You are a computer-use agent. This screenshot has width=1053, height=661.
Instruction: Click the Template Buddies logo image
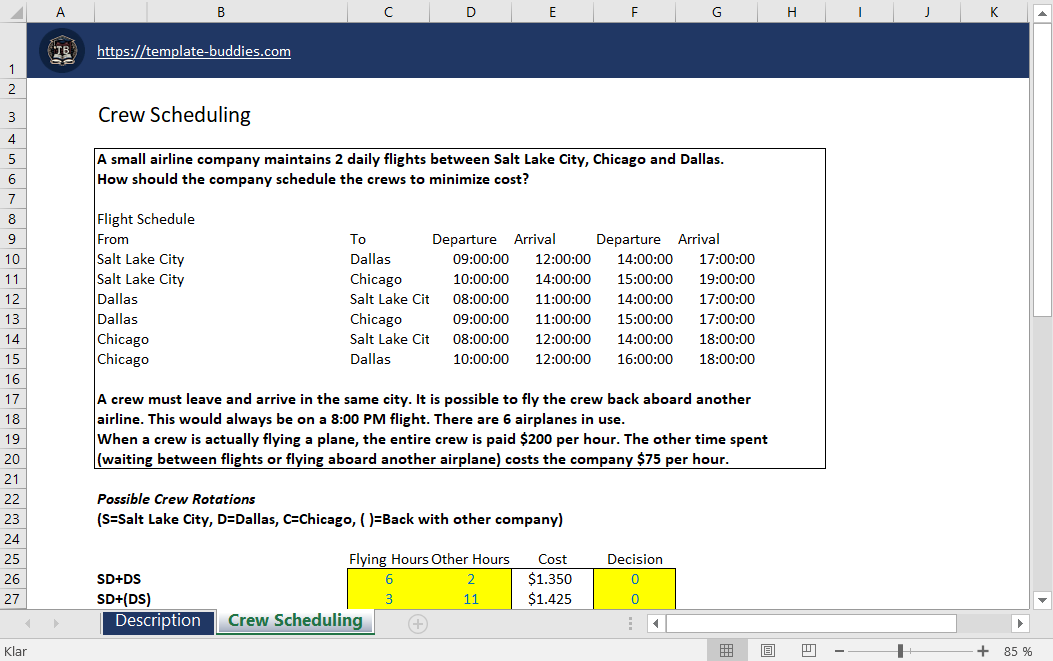coord(61,50)
